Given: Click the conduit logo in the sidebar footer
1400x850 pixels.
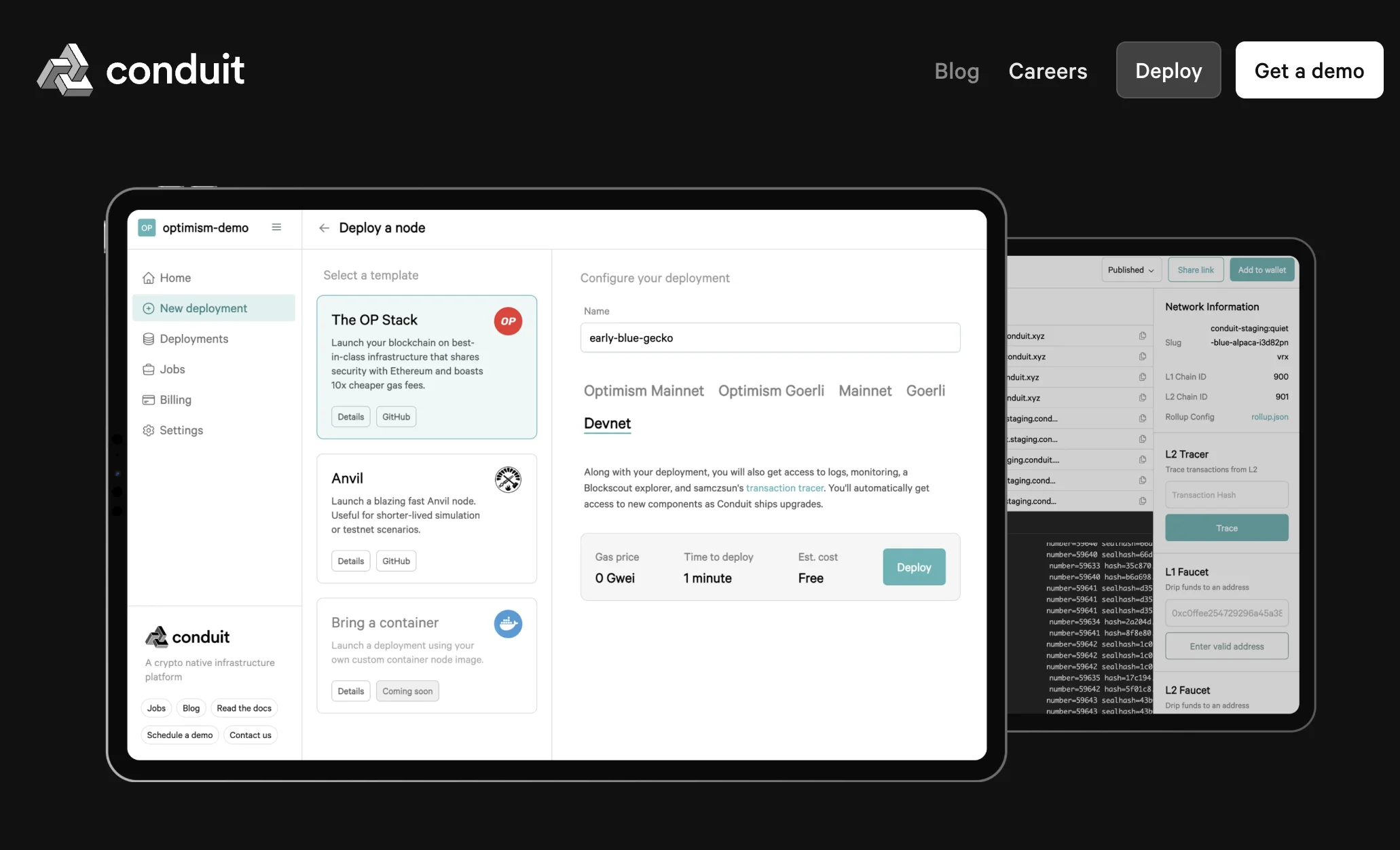Looking at the screenshot, I should tap(187, 637).
